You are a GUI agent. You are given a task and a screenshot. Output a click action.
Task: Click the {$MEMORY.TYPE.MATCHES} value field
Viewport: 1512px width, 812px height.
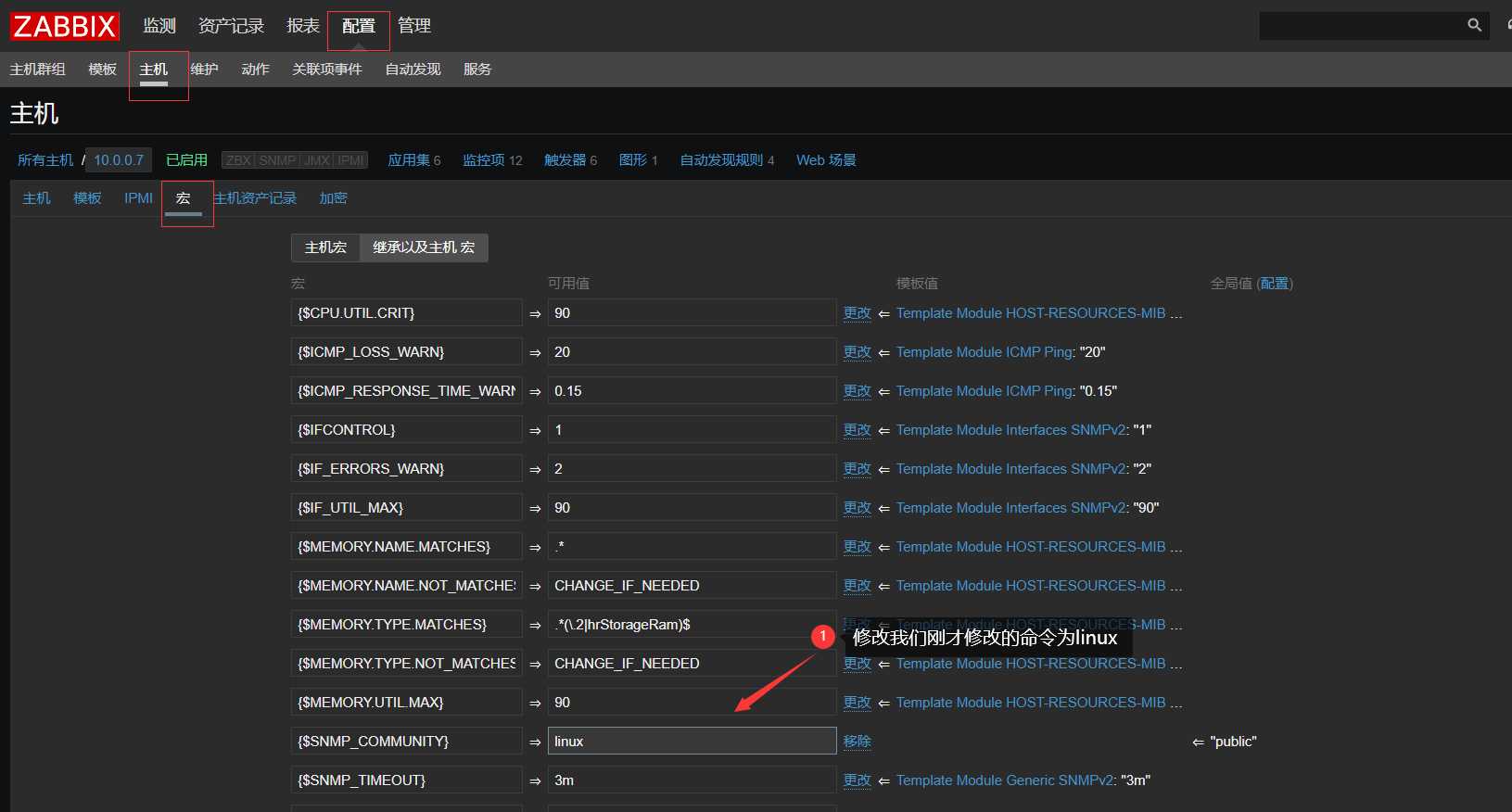(x=692, y=625)
